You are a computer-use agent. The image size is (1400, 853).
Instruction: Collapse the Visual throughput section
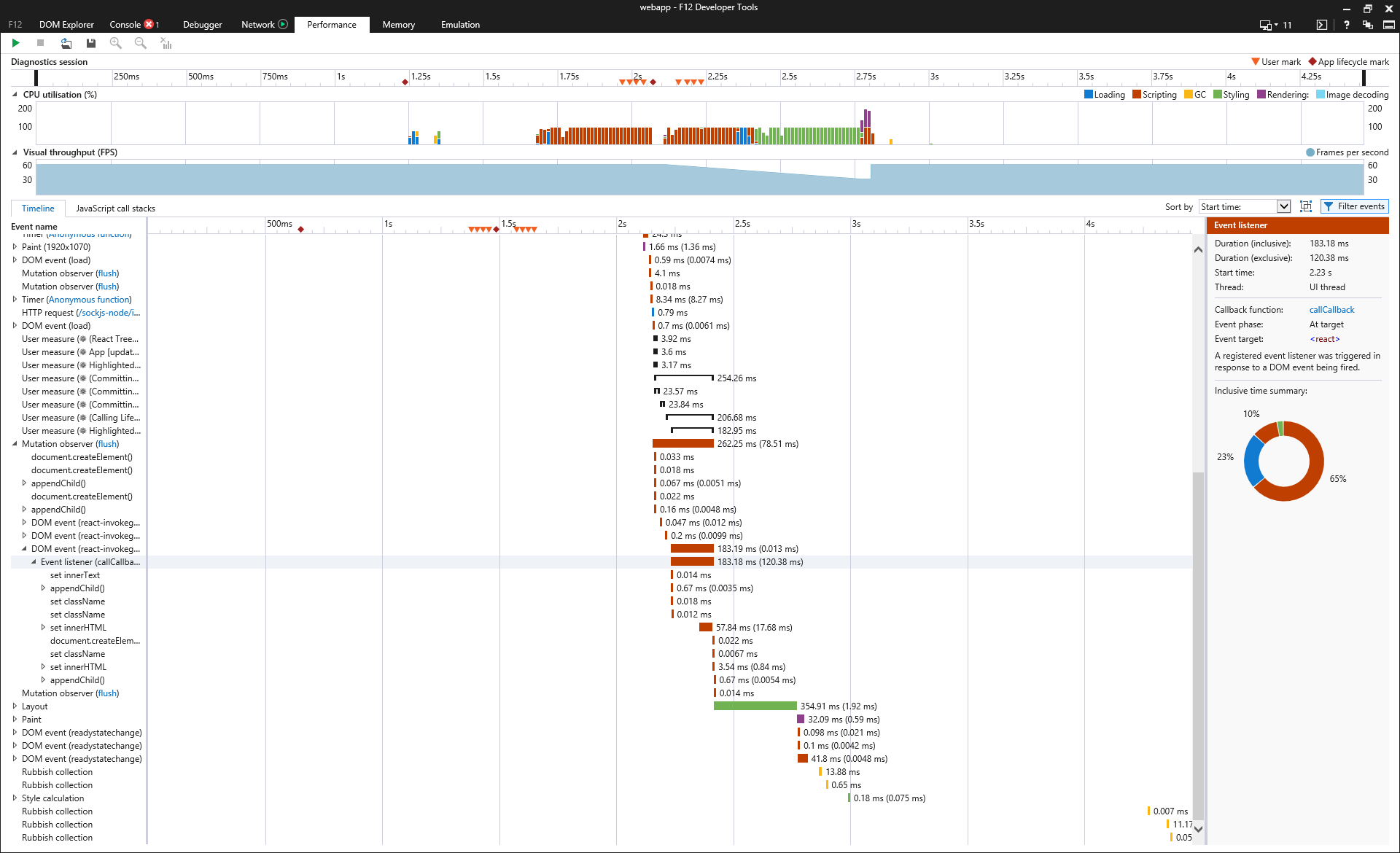(x=15, y=152)
